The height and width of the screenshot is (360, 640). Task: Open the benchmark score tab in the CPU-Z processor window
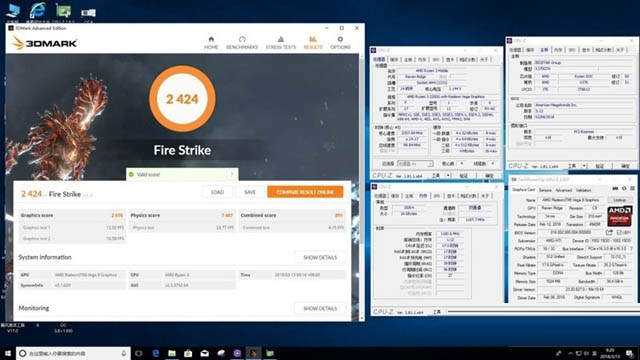[x=467, y=60]
